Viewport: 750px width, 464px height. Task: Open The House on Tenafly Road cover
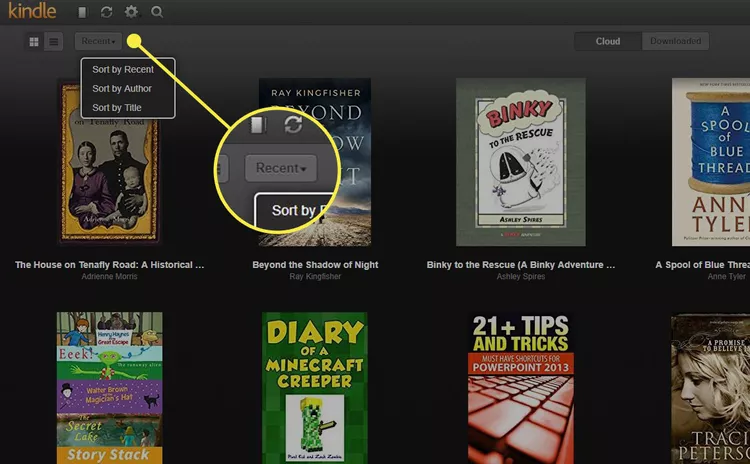tap(109, 162)
